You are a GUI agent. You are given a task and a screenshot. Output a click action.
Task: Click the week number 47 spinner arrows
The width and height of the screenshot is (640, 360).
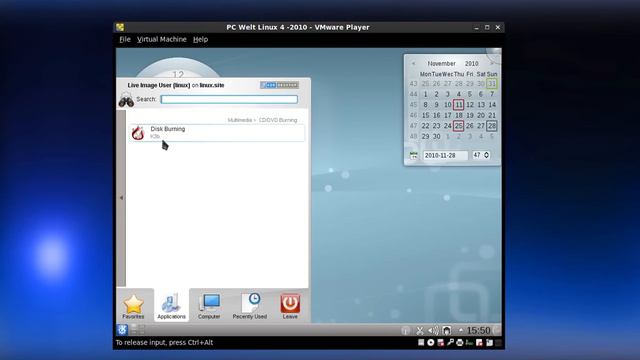point(486,155)
